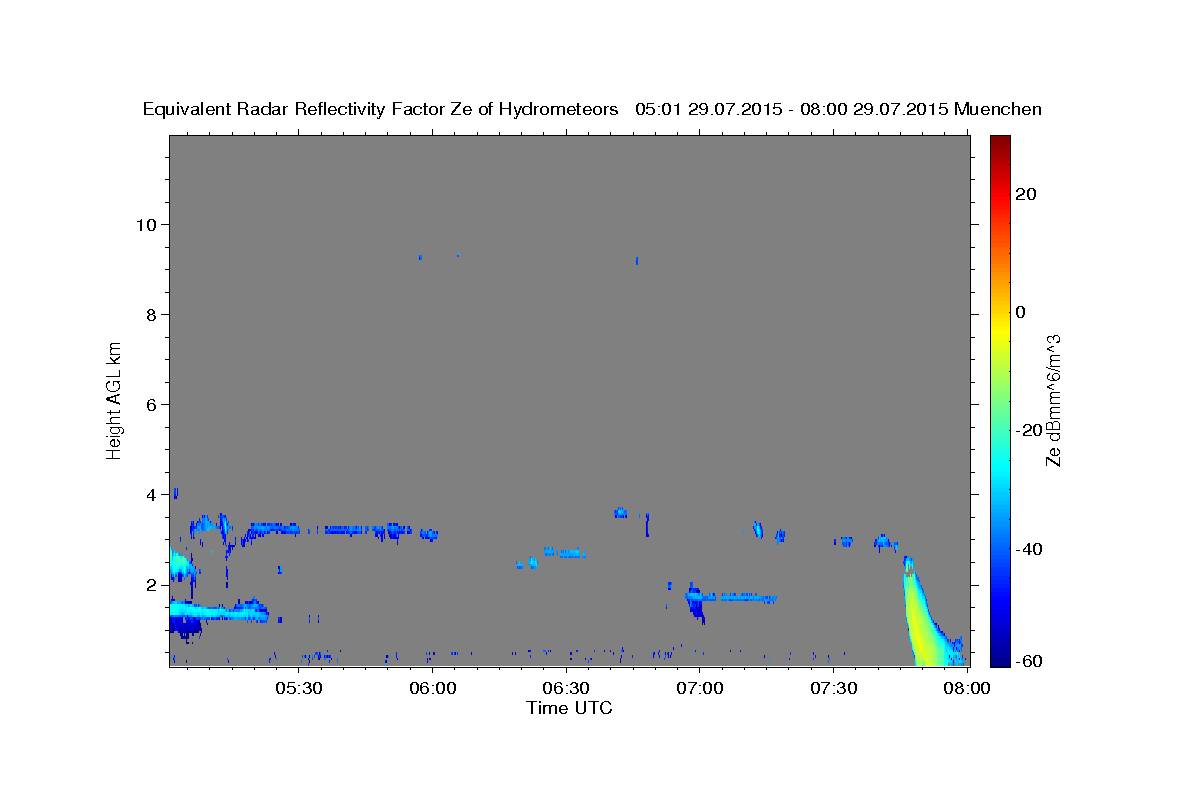Click the "Time UTC" axis label
The image size is (1200, 800).
click(x=569, y=708)
